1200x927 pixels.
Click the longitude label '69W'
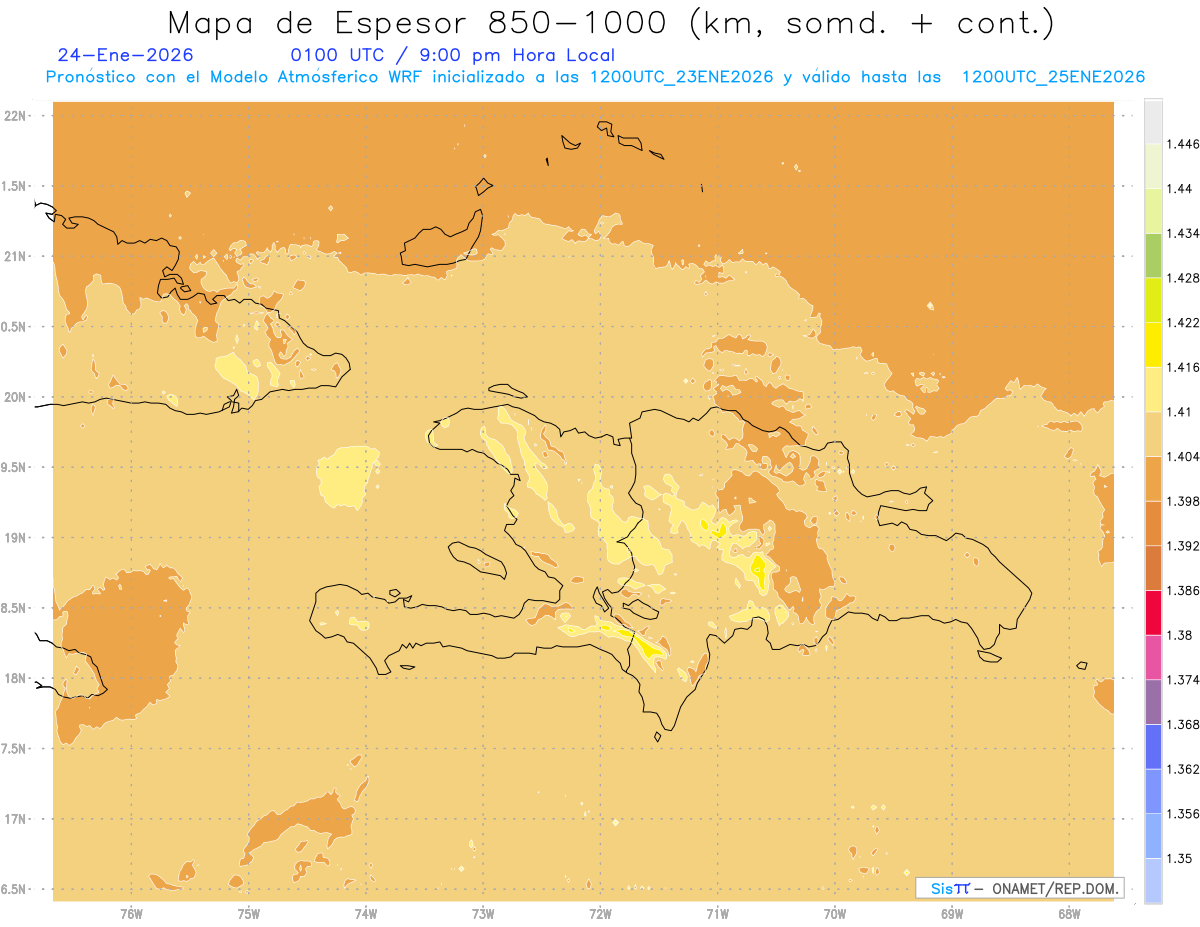click(x=952, y=914)
